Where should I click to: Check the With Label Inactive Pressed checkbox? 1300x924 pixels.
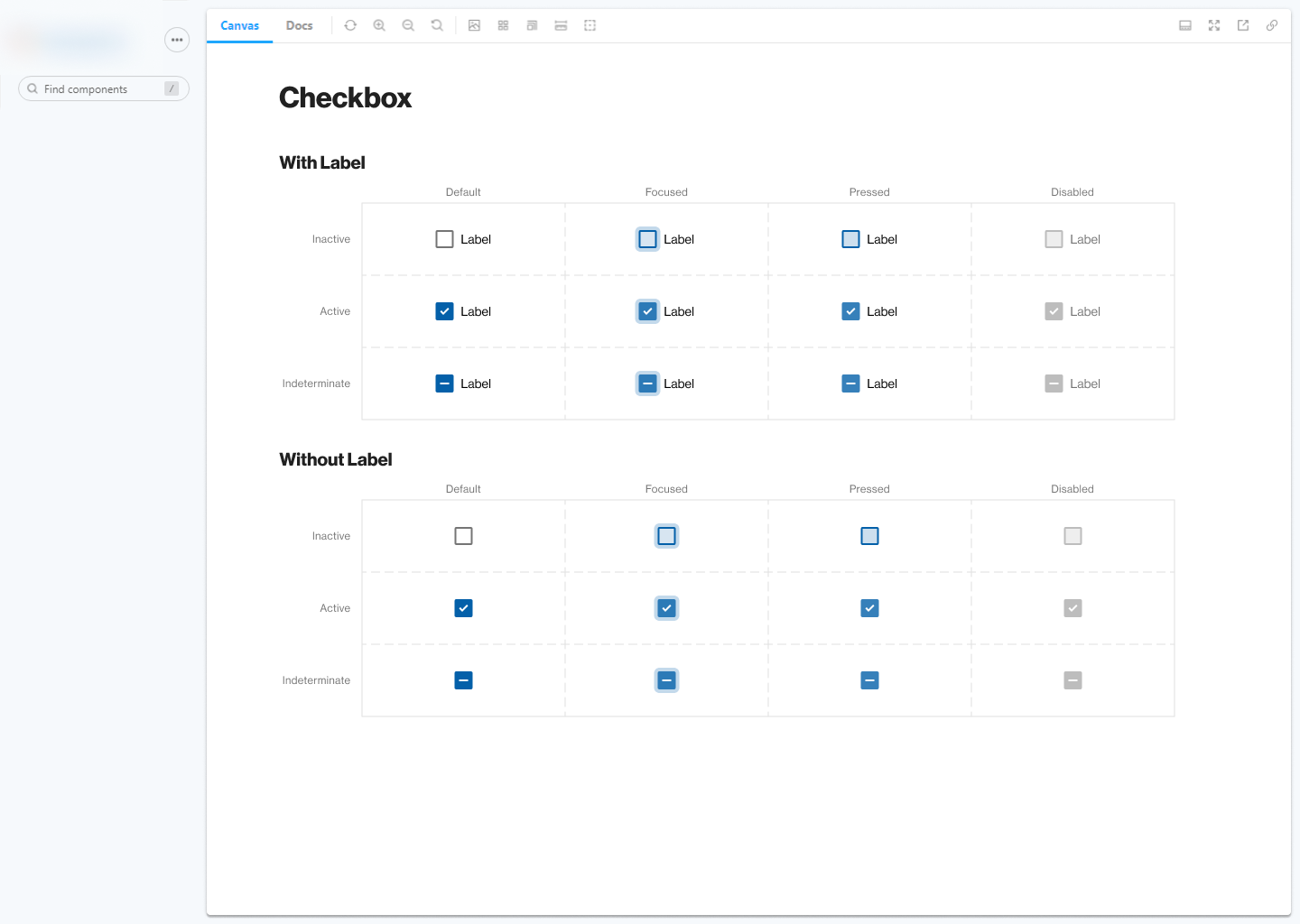[x=850, y=239]
